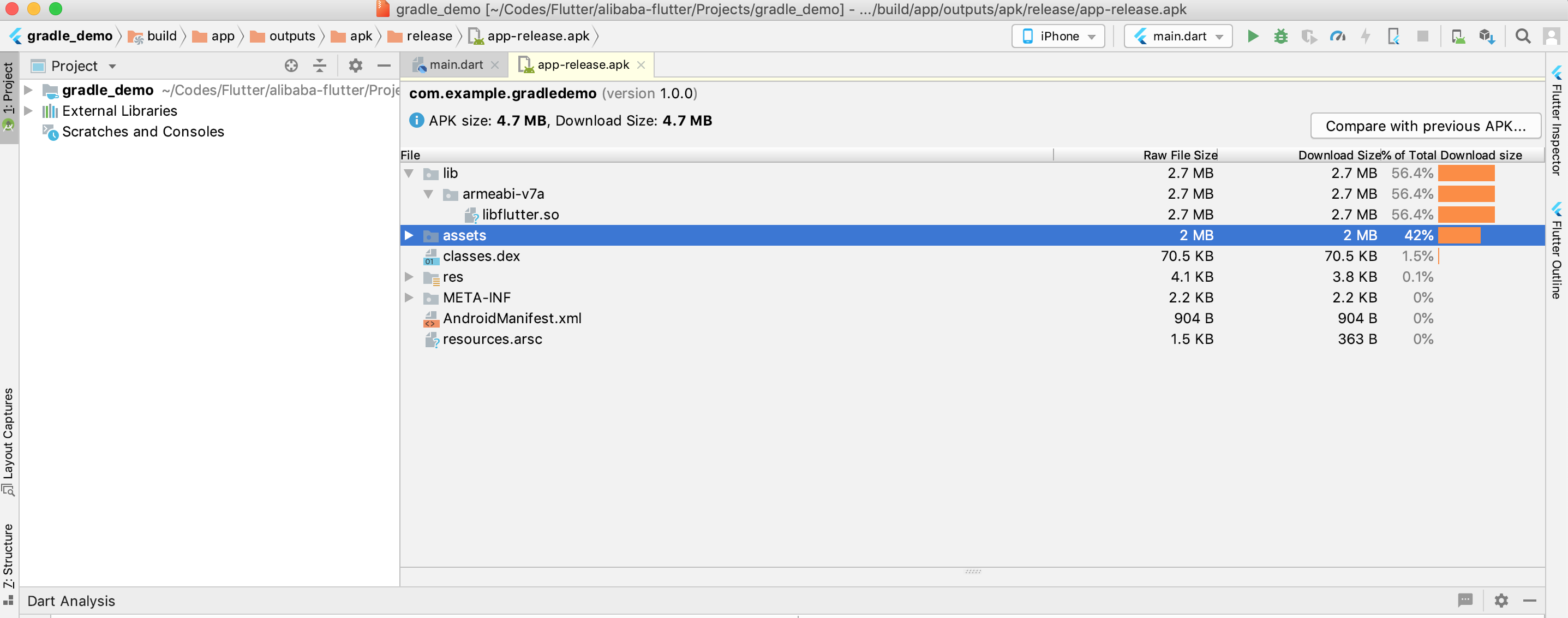Run the app with the green play button

(1253, 36)
